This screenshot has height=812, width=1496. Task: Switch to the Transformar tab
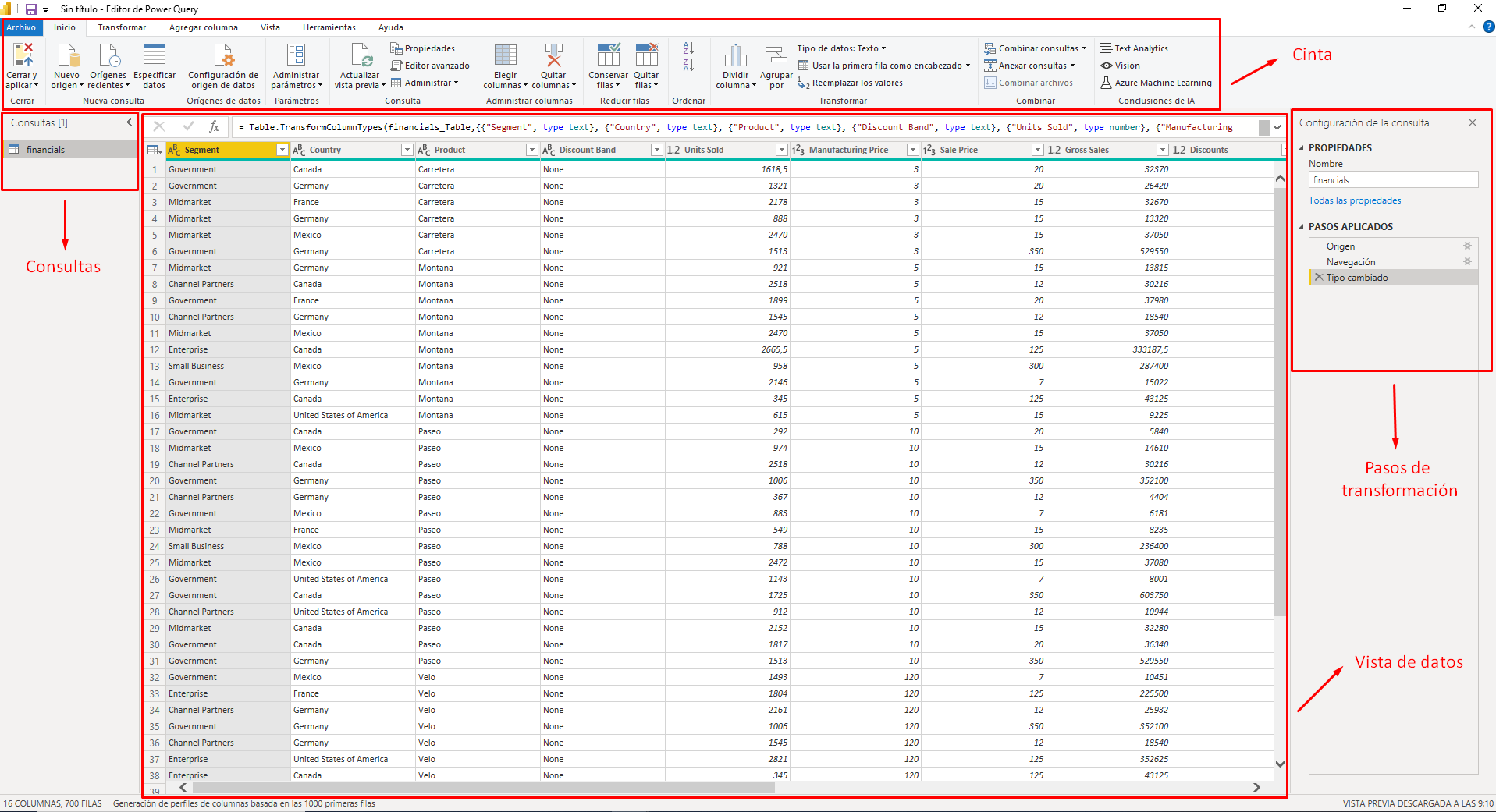click(x=122, y=27)
